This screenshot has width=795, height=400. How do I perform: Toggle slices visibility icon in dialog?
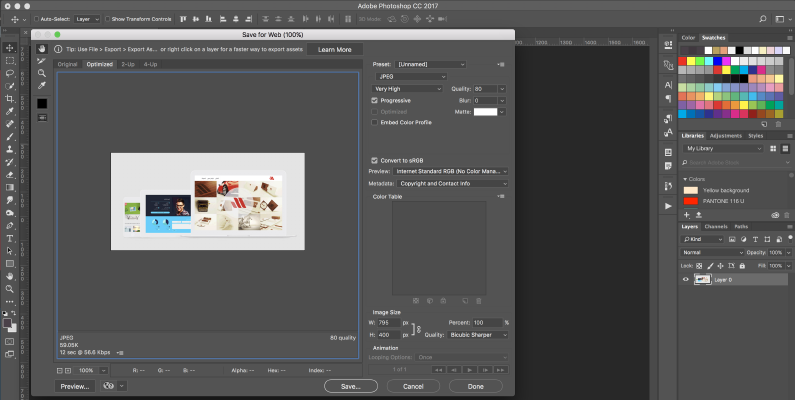pos(41,115)
